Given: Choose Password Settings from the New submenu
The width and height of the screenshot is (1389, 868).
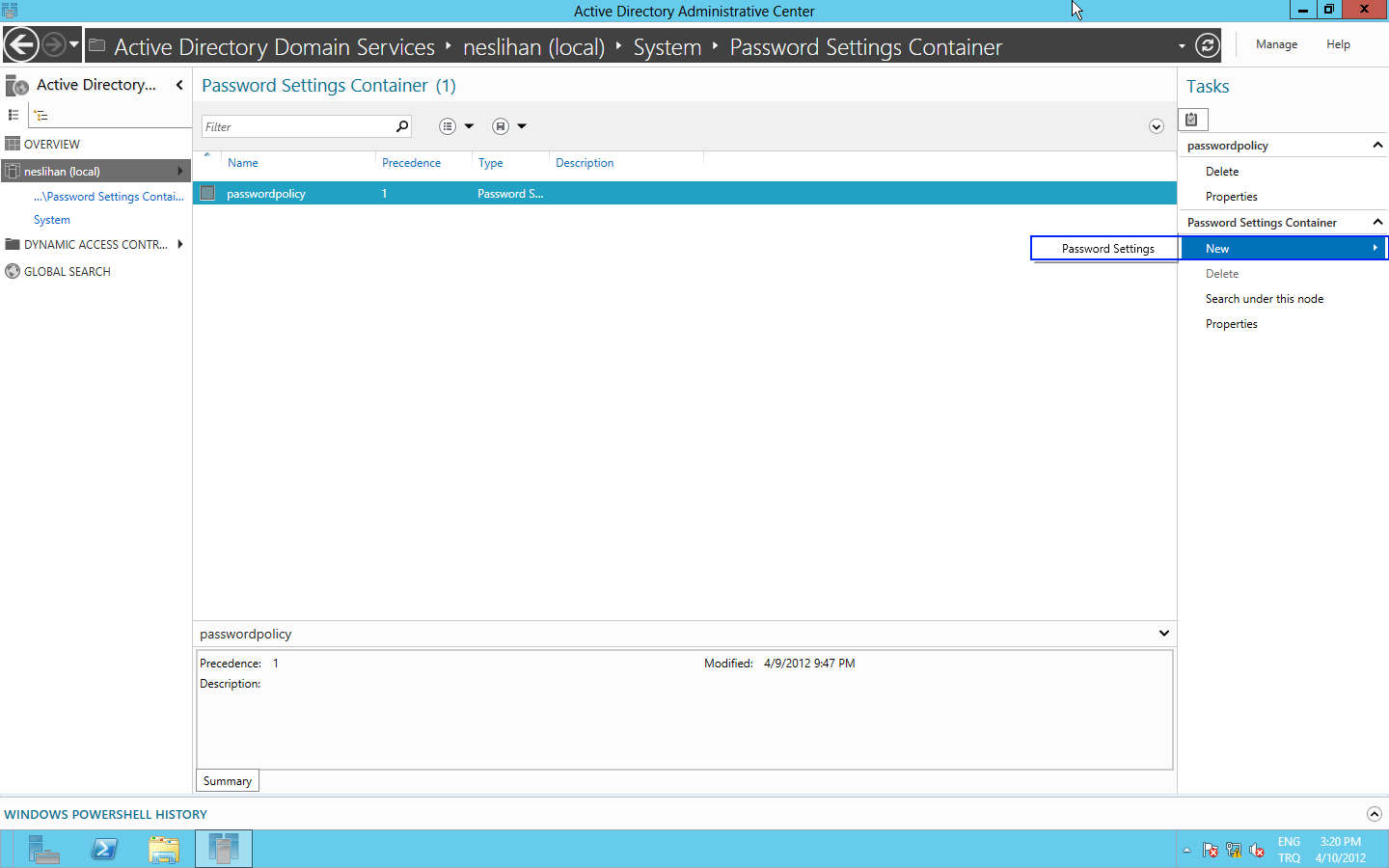Looking at the screenshot, I should (1106, 248).
